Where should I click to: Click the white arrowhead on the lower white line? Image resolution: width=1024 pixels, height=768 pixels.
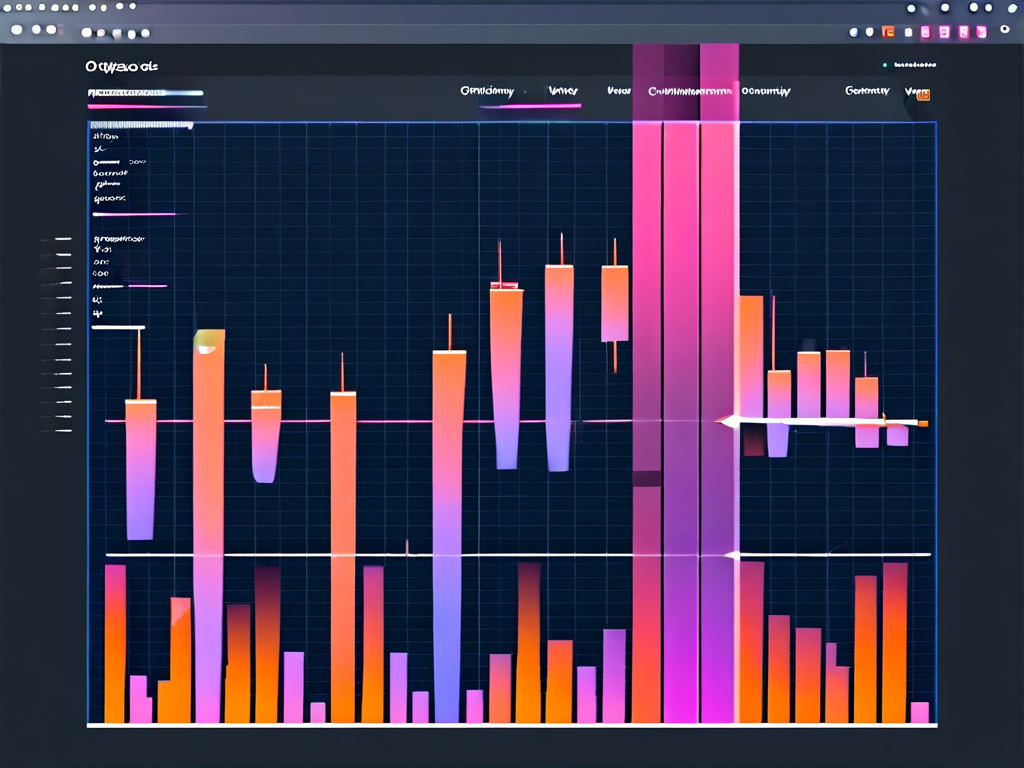point(729,554)
